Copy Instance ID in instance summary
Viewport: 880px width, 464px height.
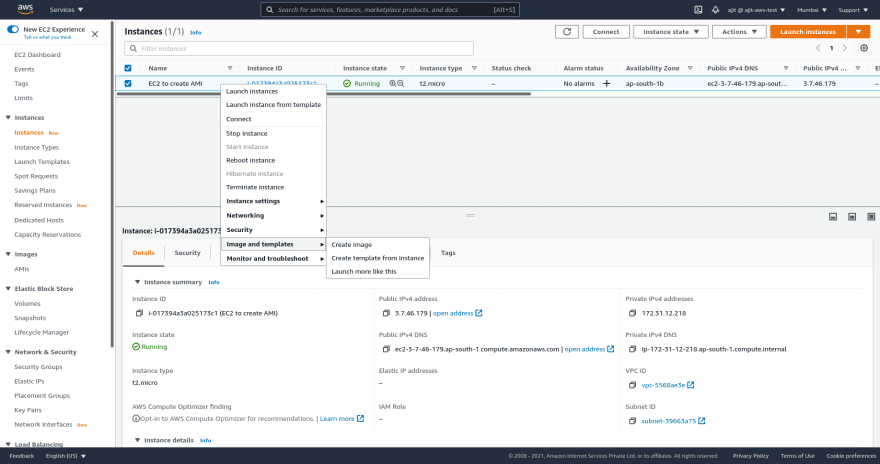coord(139,313)
